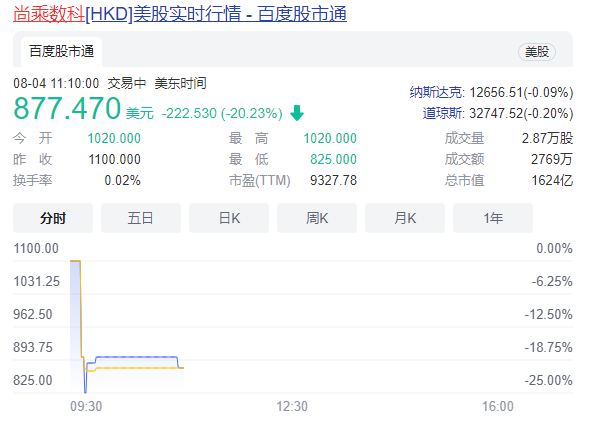The height and width of the screenshot is (421, 589).
Task: Switch chart to 日K view
Action: click(229, 218)
